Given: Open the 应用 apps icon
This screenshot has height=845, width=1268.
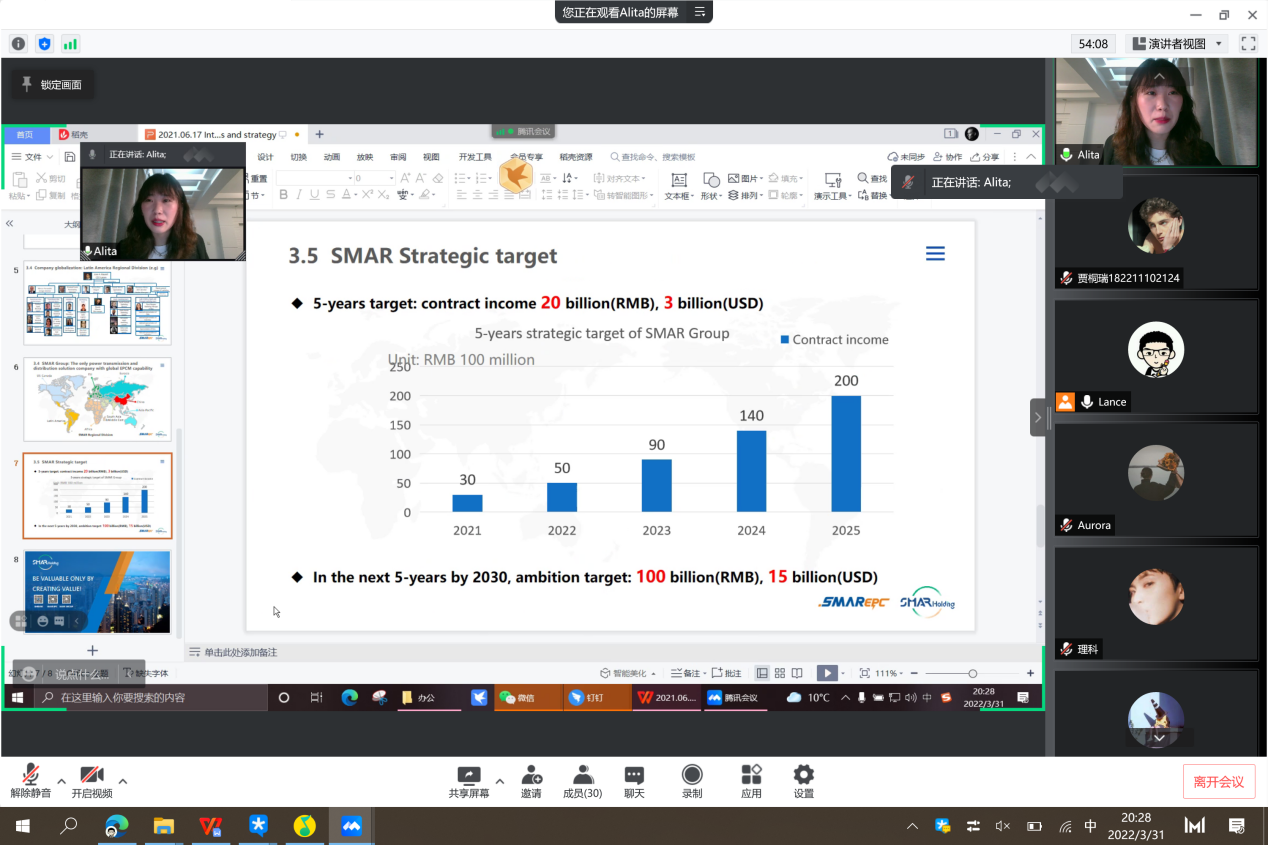Looking at the screenshot, I should tap(751, 781).
